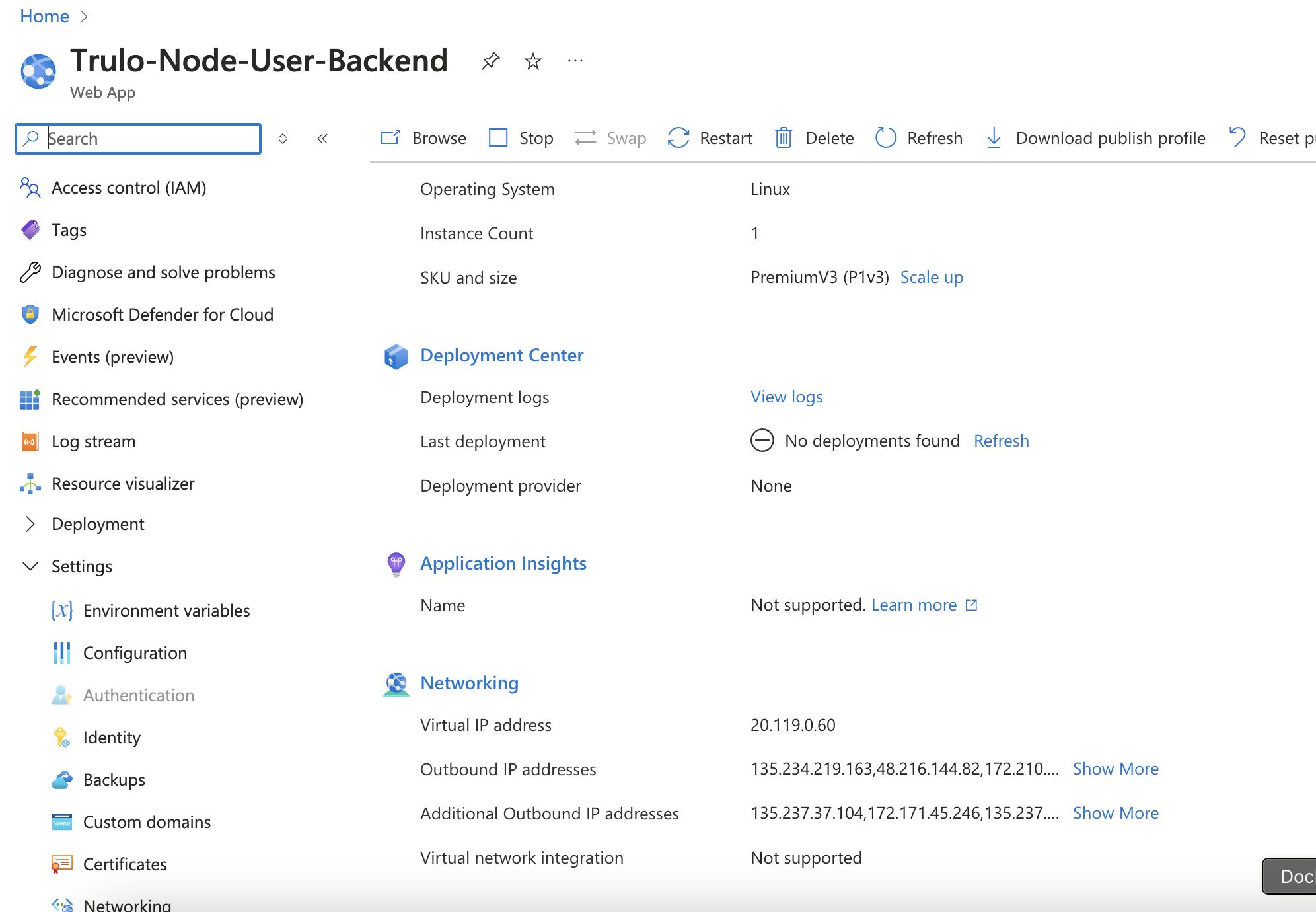Image resolution: width=1316 pixels, height=912 pixels.
Task: Click the Networking section globe icon
Action: pos(396,685)
